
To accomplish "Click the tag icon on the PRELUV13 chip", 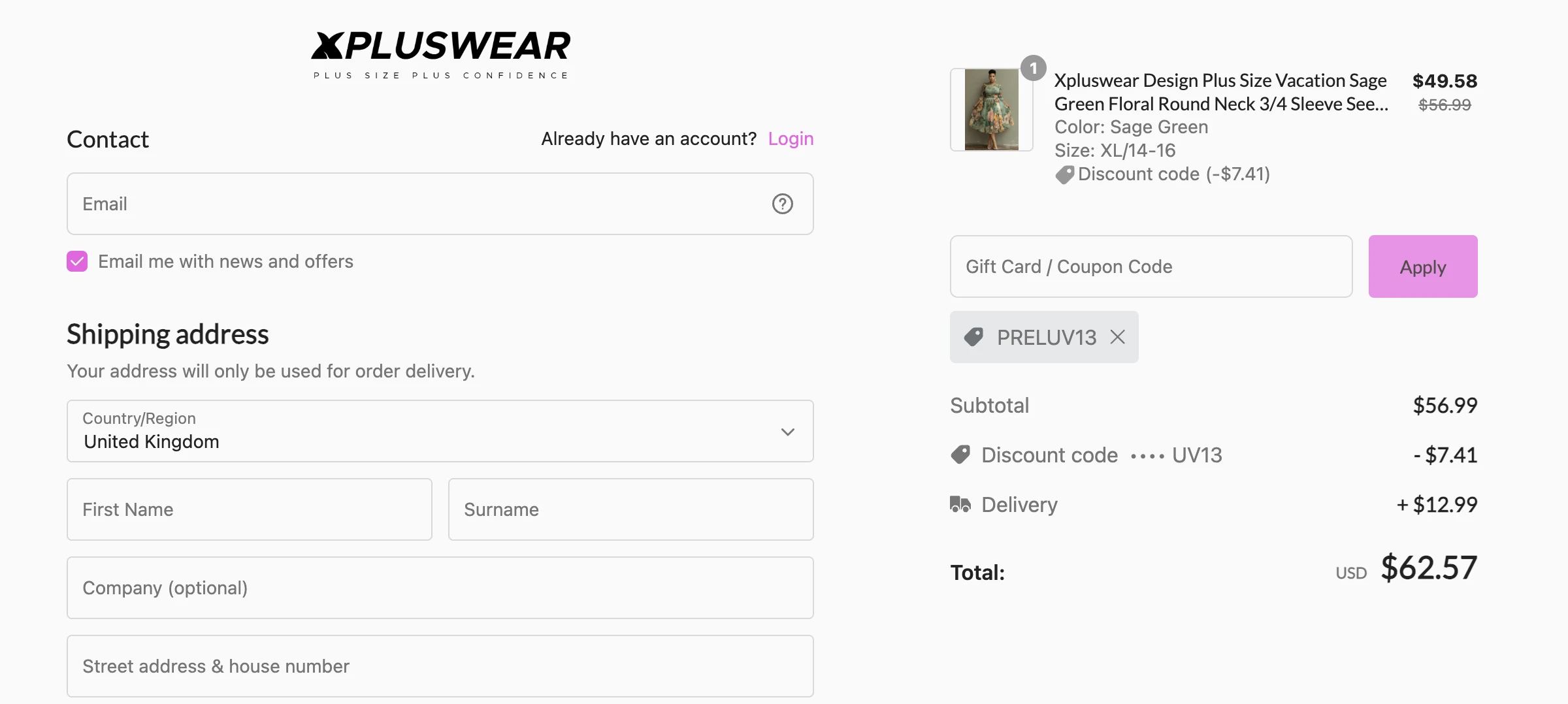I will [973, 337].
